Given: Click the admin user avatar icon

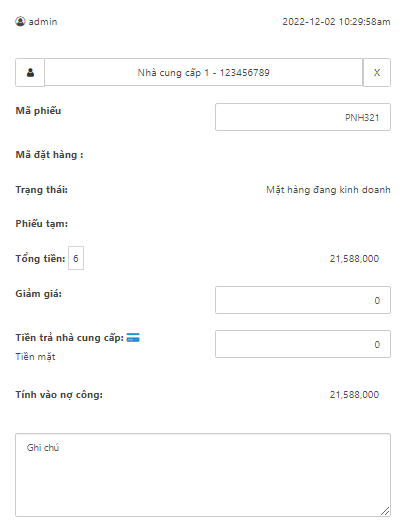Looking at the screenshot, I should coord(20,22).
